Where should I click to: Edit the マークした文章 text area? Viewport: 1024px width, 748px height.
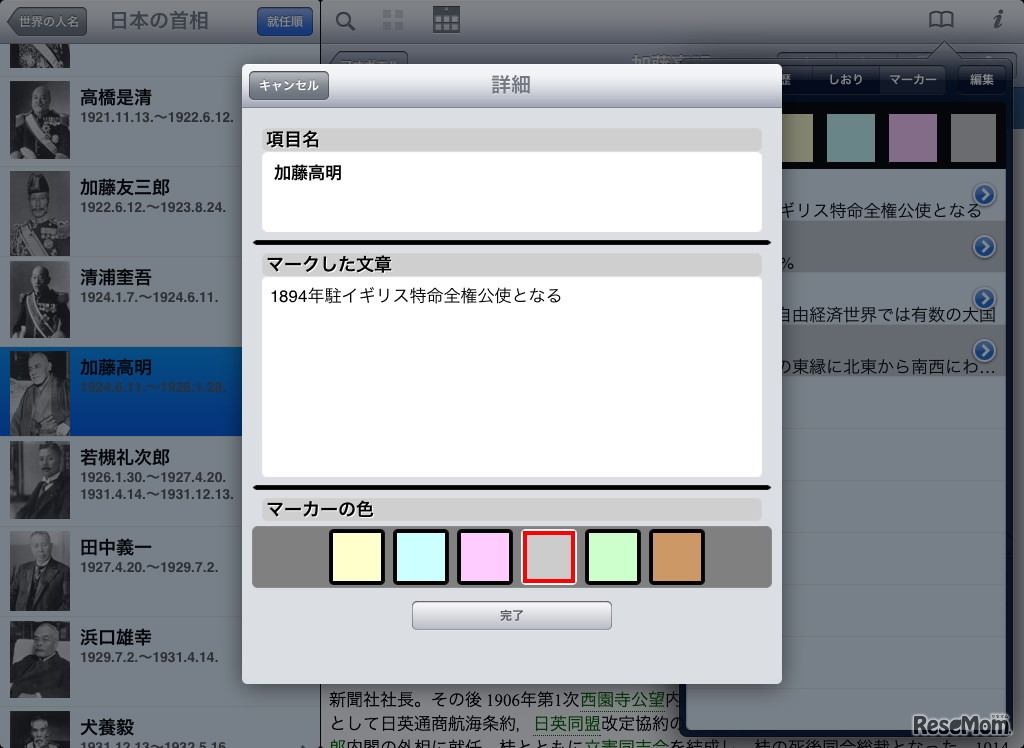512,377
